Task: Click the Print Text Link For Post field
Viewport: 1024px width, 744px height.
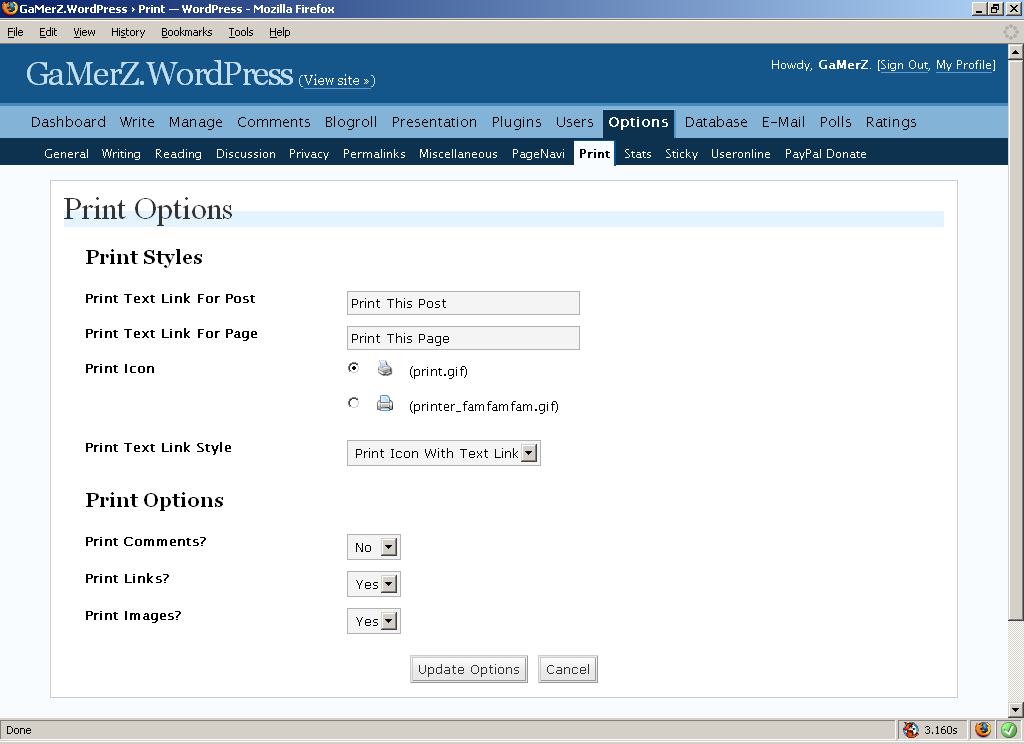Action: (x=463, y=303)
